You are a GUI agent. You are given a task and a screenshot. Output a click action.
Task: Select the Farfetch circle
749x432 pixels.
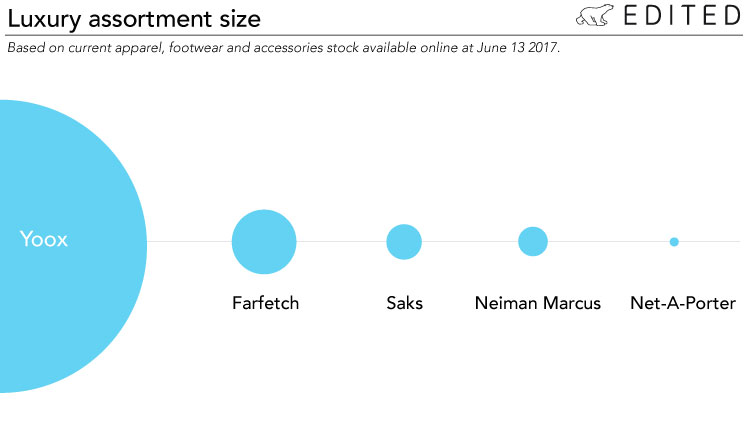[x=264, y=242]
